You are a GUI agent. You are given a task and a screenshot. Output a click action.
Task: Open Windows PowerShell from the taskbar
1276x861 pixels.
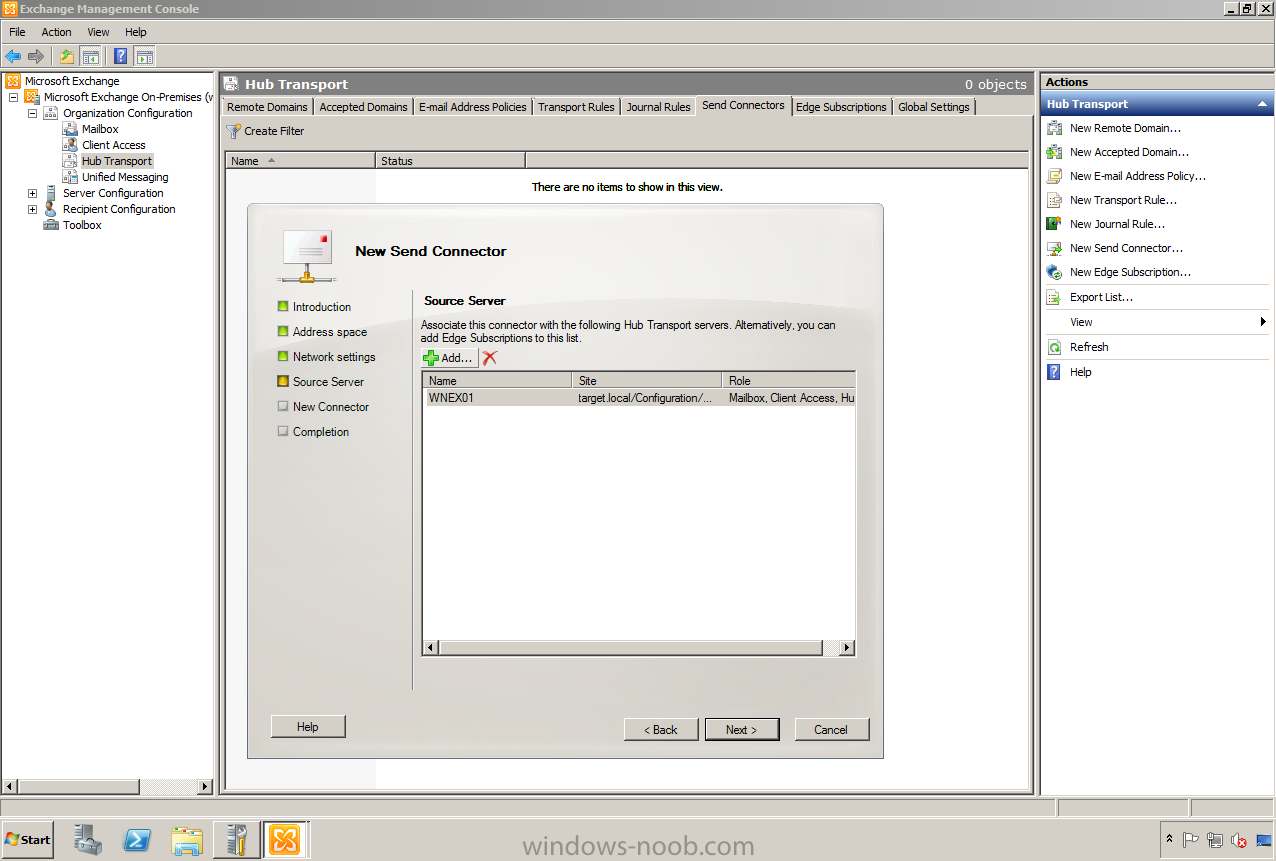pos(138,840)
